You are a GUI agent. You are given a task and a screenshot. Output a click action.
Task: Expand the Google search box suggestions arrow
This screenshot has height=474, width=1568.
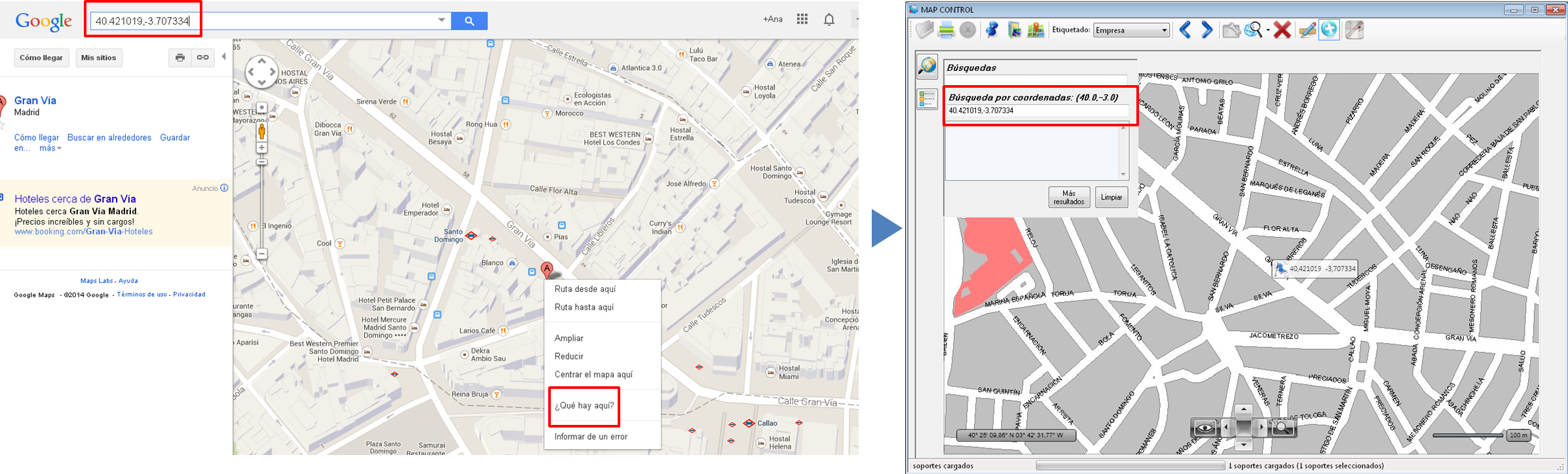click(441, 20)
